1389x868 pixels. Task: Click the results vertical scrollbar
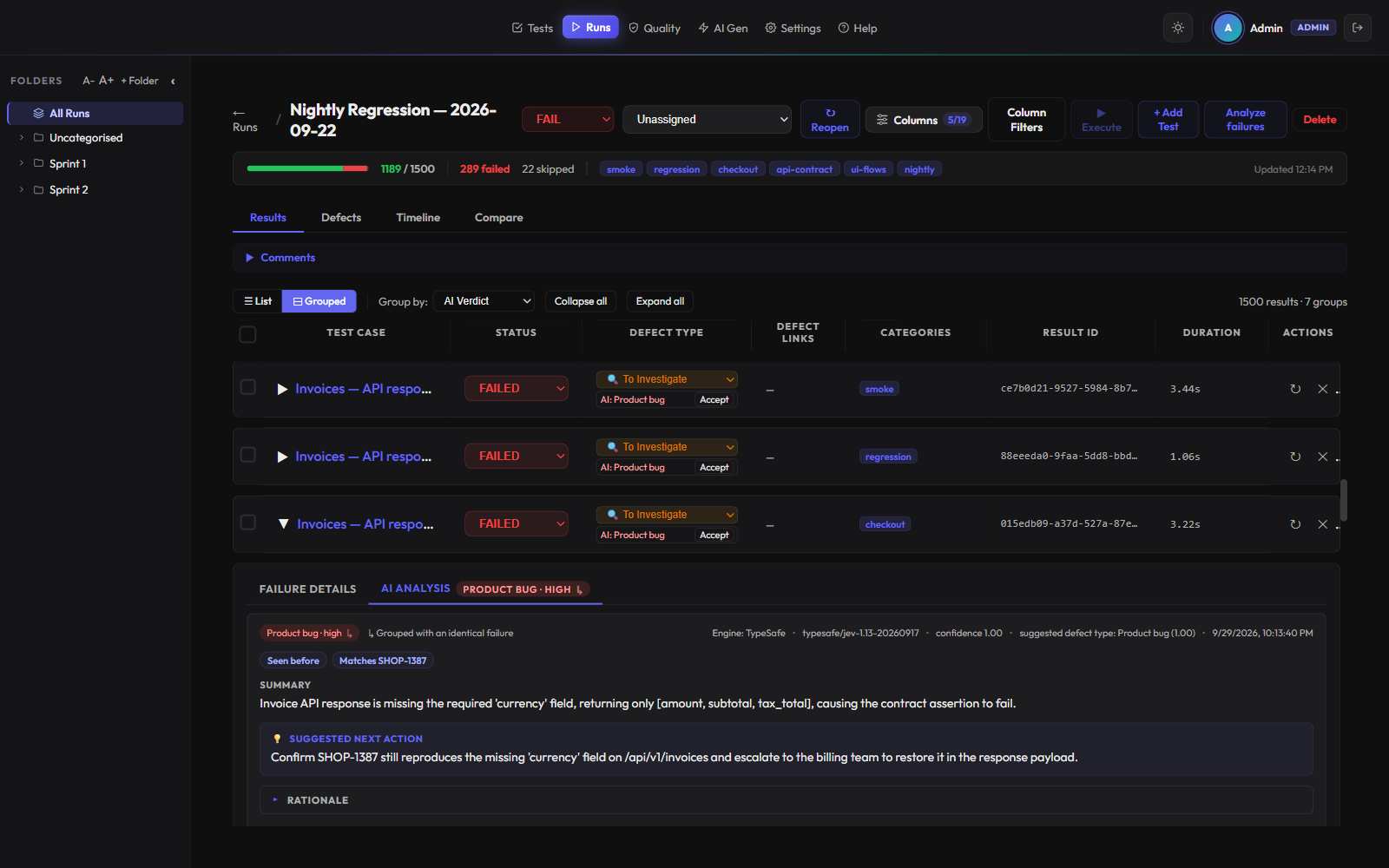(1344, 500)
